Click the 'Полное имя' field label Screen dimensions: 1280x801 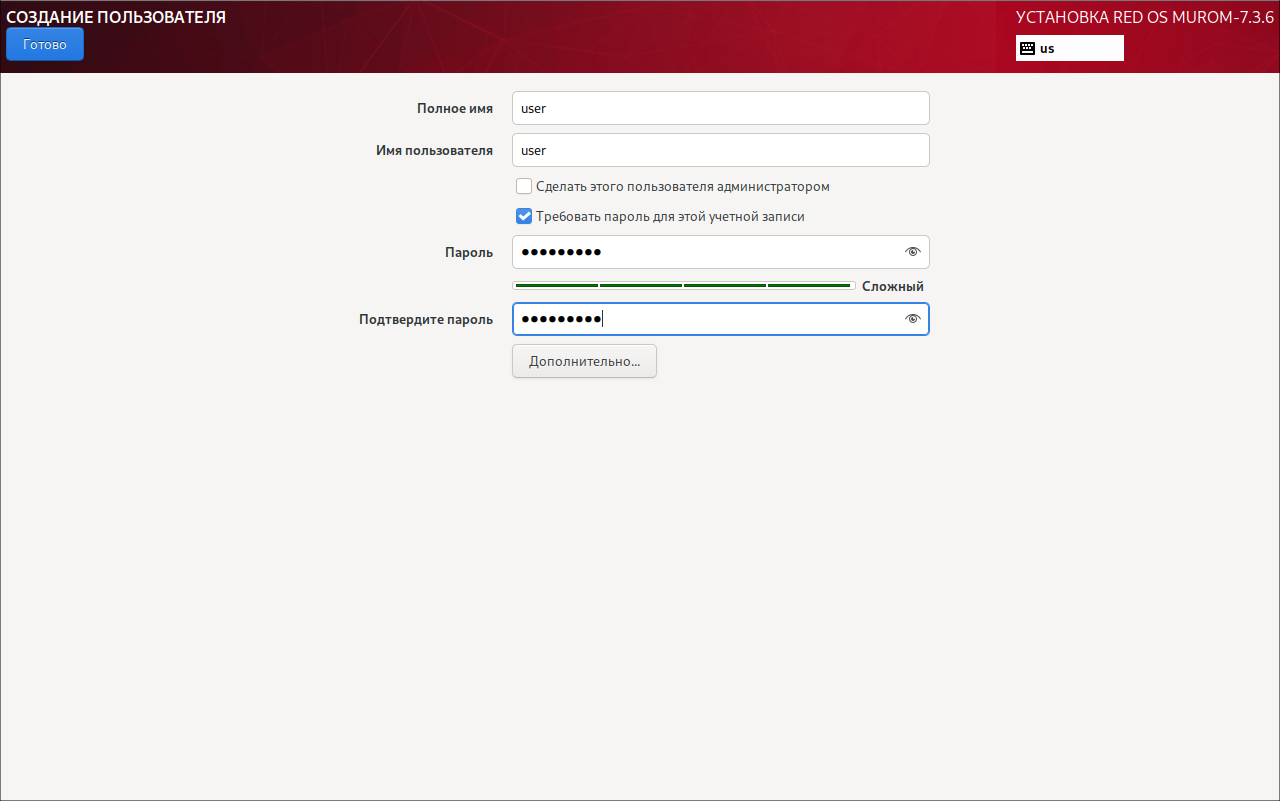click(x=454, y=108)
